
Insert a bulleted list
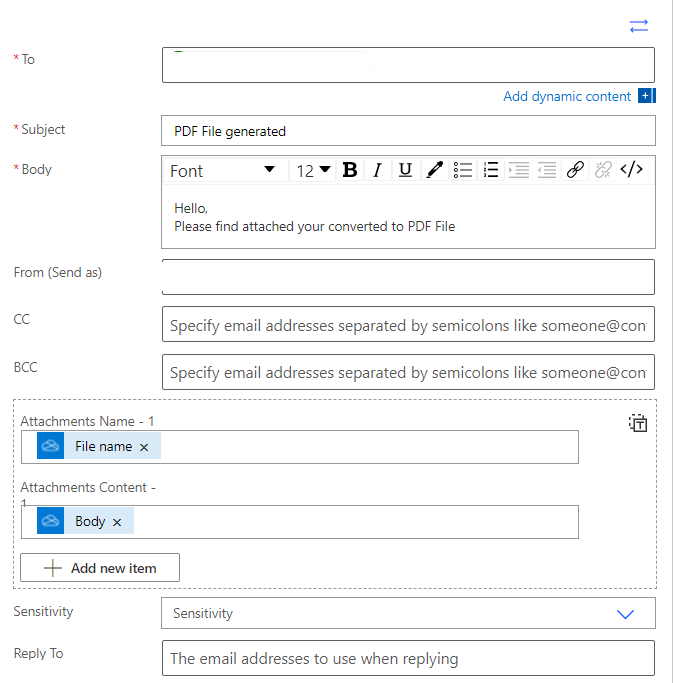coord(462,170)
